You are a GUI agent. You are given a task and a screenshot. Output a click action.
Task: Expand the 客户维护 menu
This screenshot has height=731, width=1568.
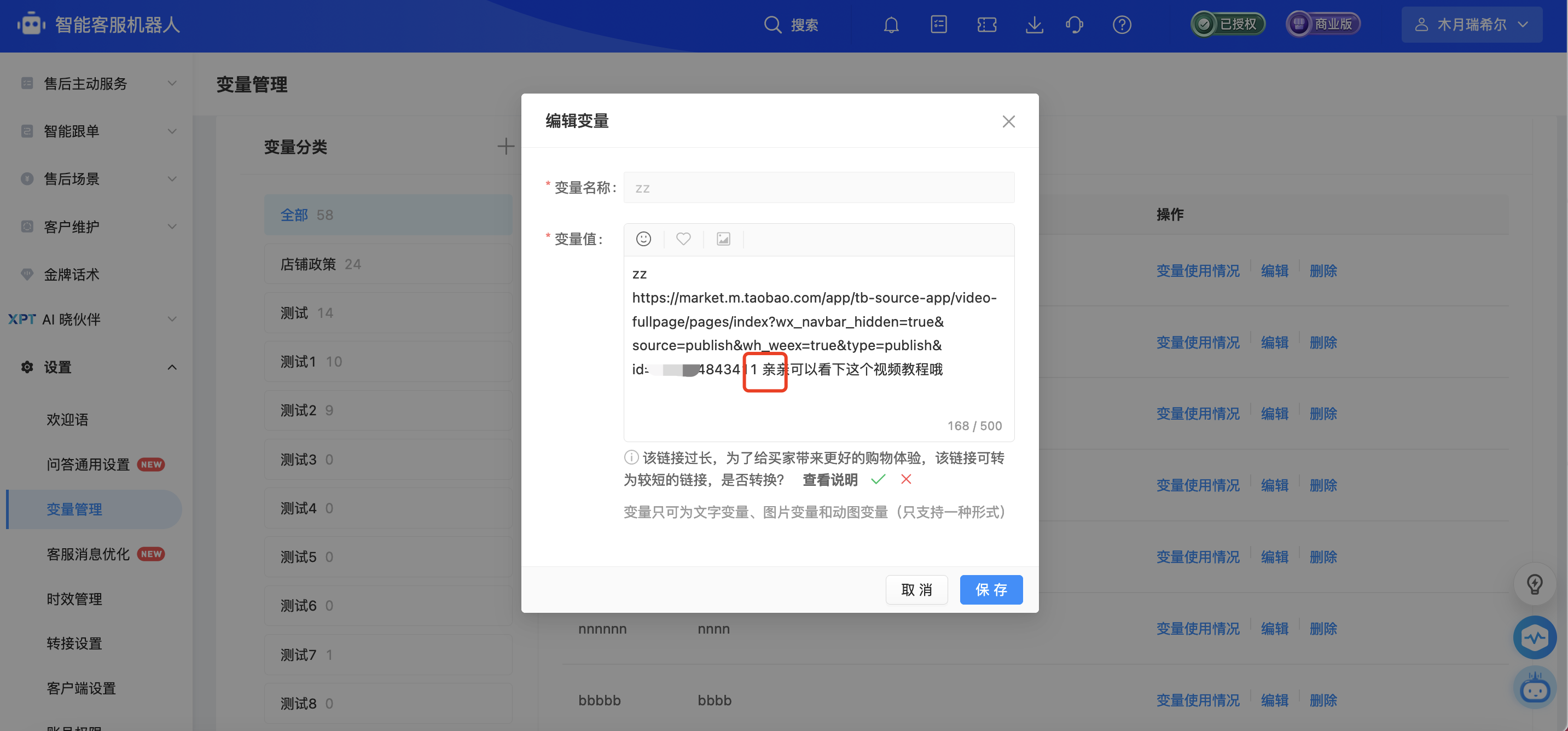(x=172, y=227)
